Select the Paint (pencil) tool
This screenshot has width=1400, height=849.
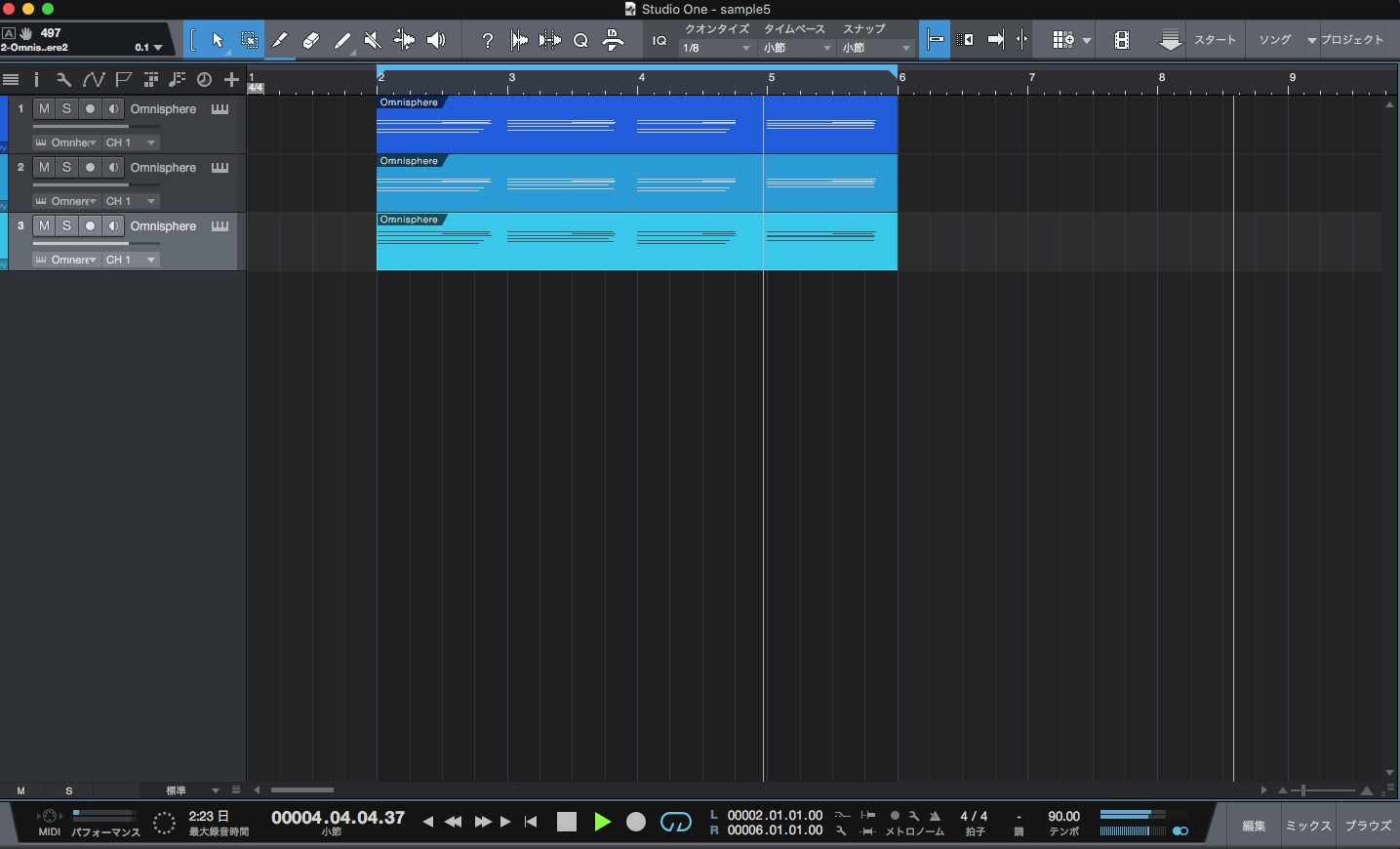(342, 40)
